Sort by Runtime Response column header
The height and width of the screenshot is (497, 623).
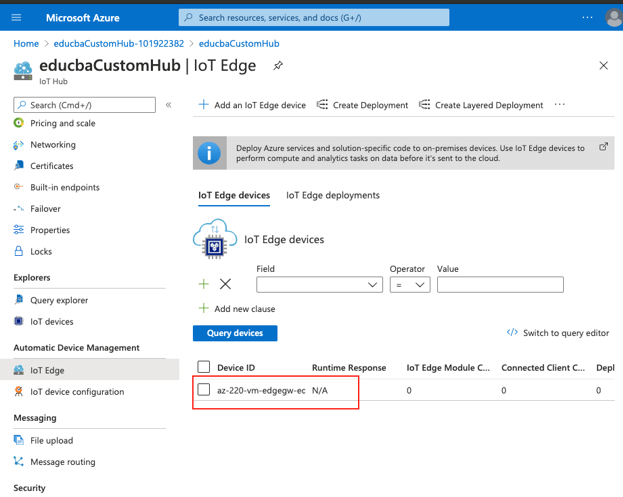click(349, 367)
